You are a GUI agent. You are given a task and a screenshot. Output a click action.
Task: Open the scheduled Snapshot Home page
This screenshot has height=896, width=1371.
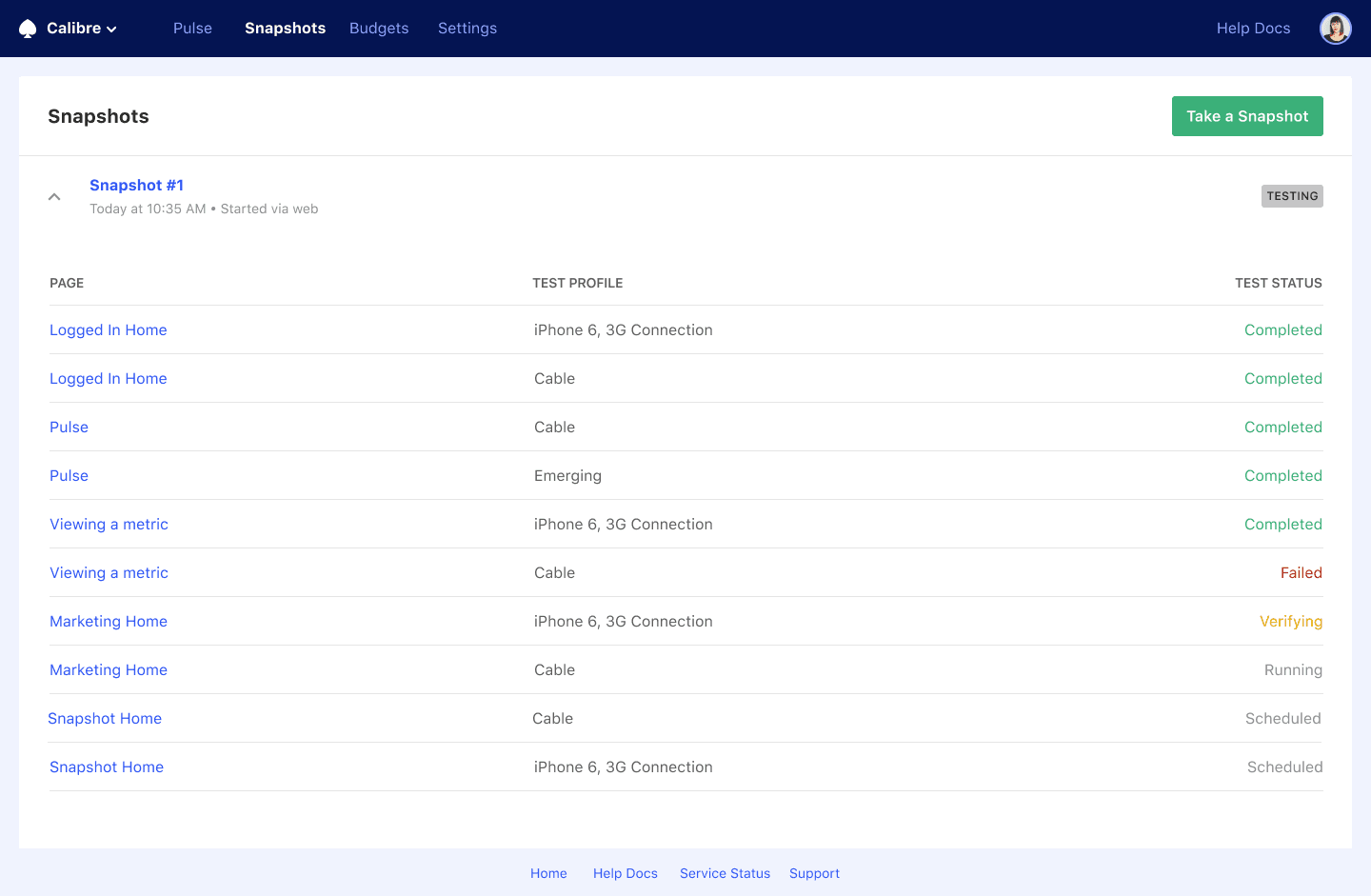tap(105, 718)
